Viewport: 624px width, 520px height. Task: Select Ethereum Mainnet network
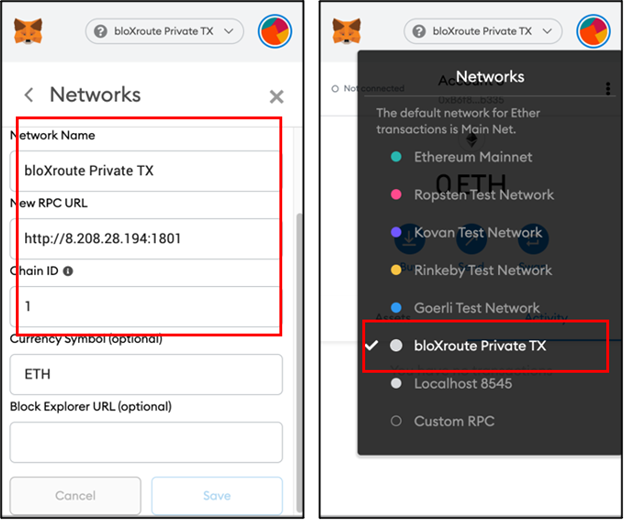(x=472, y=157)
